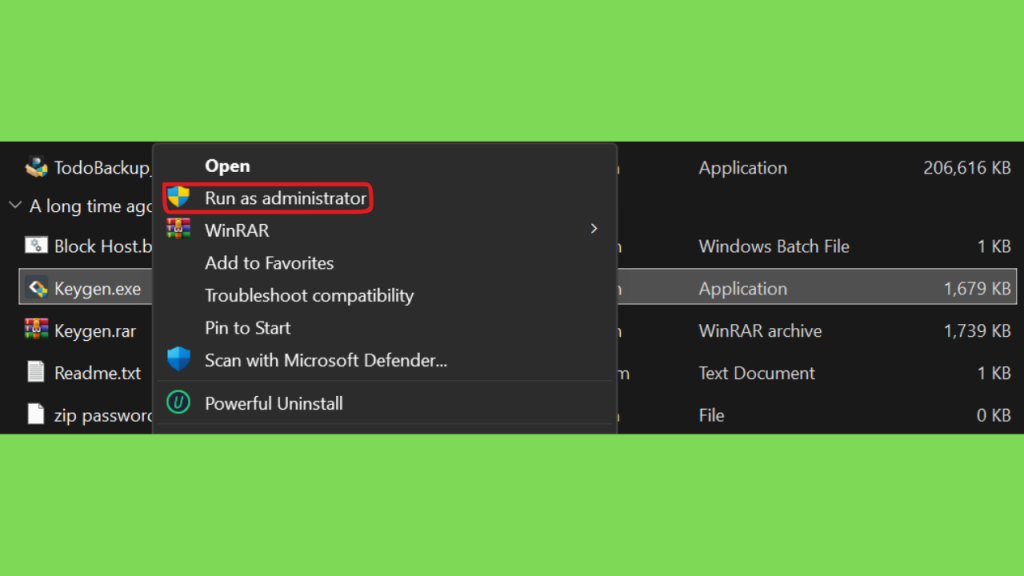Select Scan with Microsoft Defender
The height and width of the screenshot is (576, 1024).
click(x=326, y=360)
